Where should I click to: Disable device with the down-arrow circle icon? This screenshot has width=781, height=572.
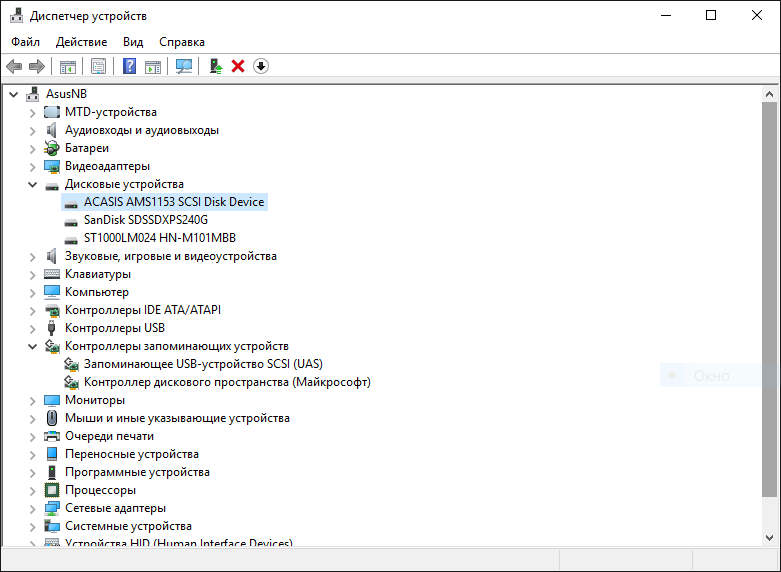261,66
